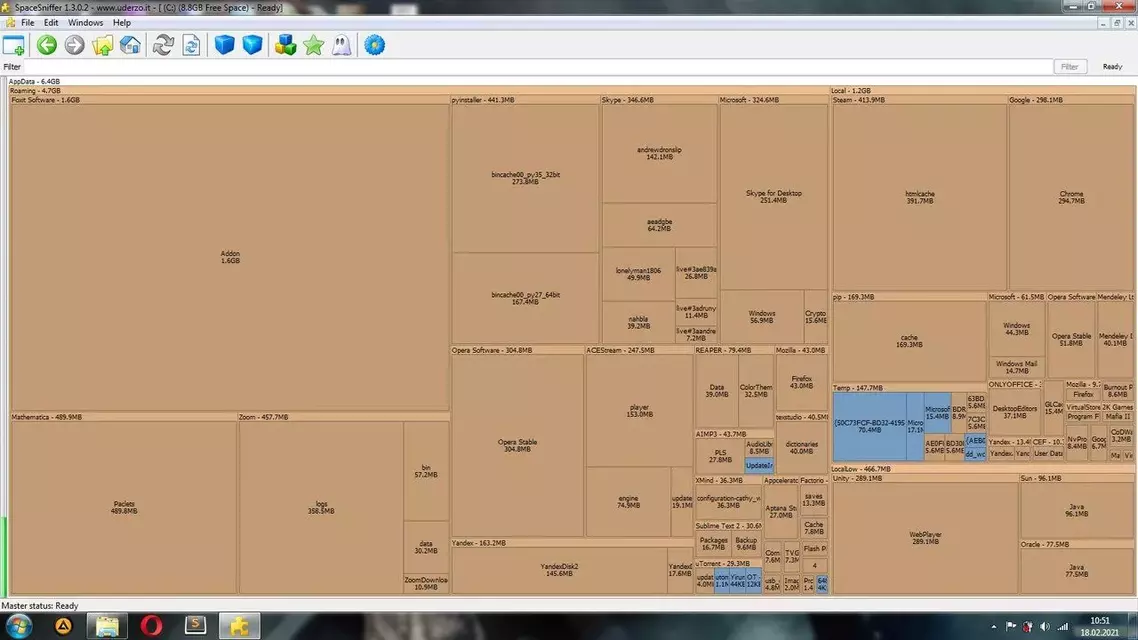Select the Mathematica Paclets block

coord(124,507)
